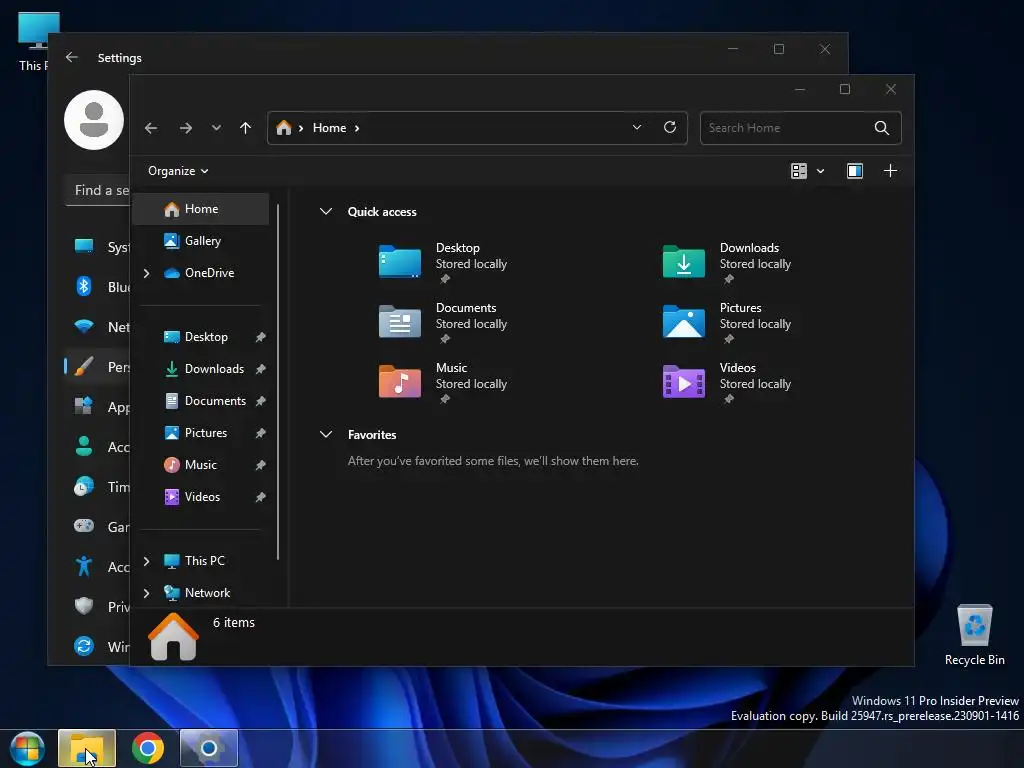This screenshot has width=1024, height=768.
Task: Open Pictures in sidebar pinned list
Action: [201, 433]
